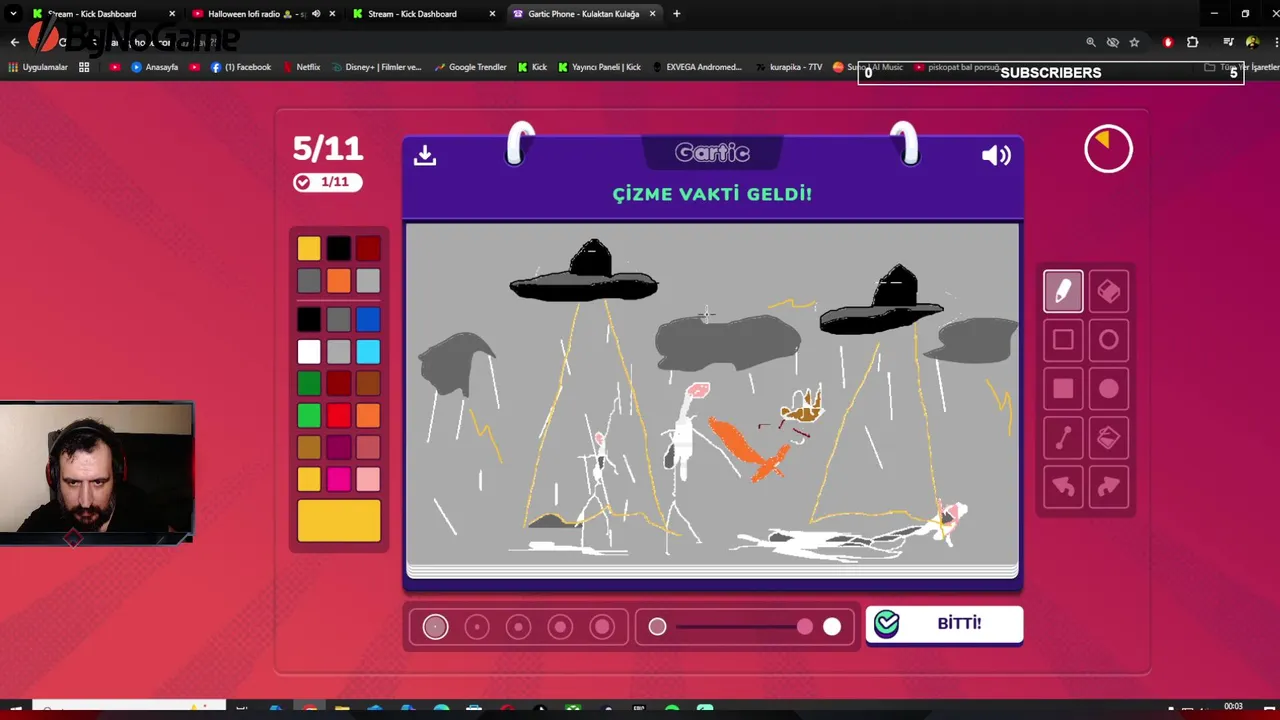Select the fourth brush size
Screen dimensions: 1280x720
coord(560,627)
